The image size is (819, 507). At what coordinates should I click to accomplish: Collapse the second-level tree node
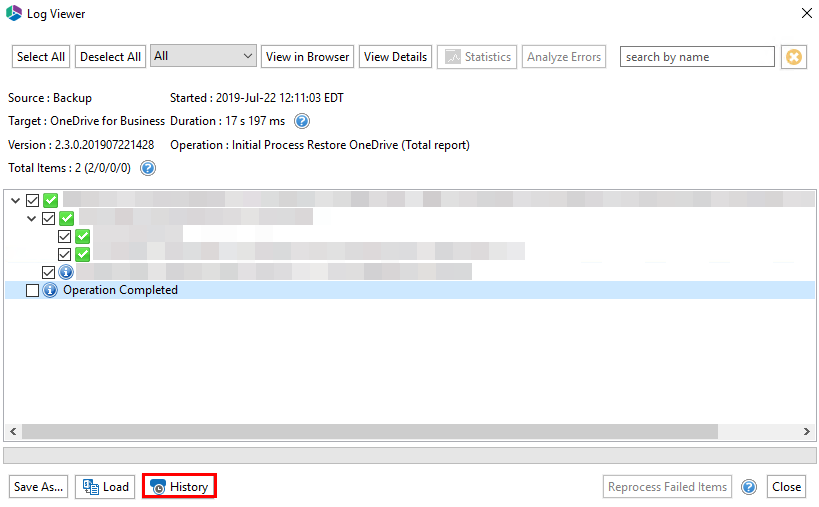(x=31, y=218)
